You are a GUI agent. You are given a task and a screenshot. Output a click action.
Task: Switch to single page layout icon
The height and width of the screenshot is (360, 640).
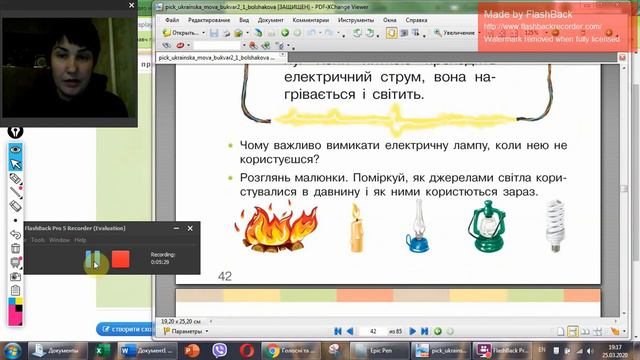click(x=561, y=332)
